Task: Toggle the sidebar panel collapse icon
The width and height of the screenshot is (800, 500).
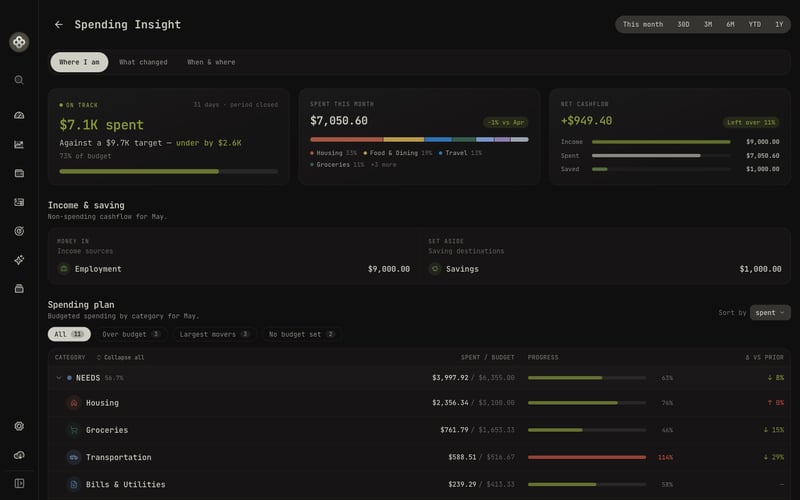Action: pyautogui.click(x=19, y=483)
